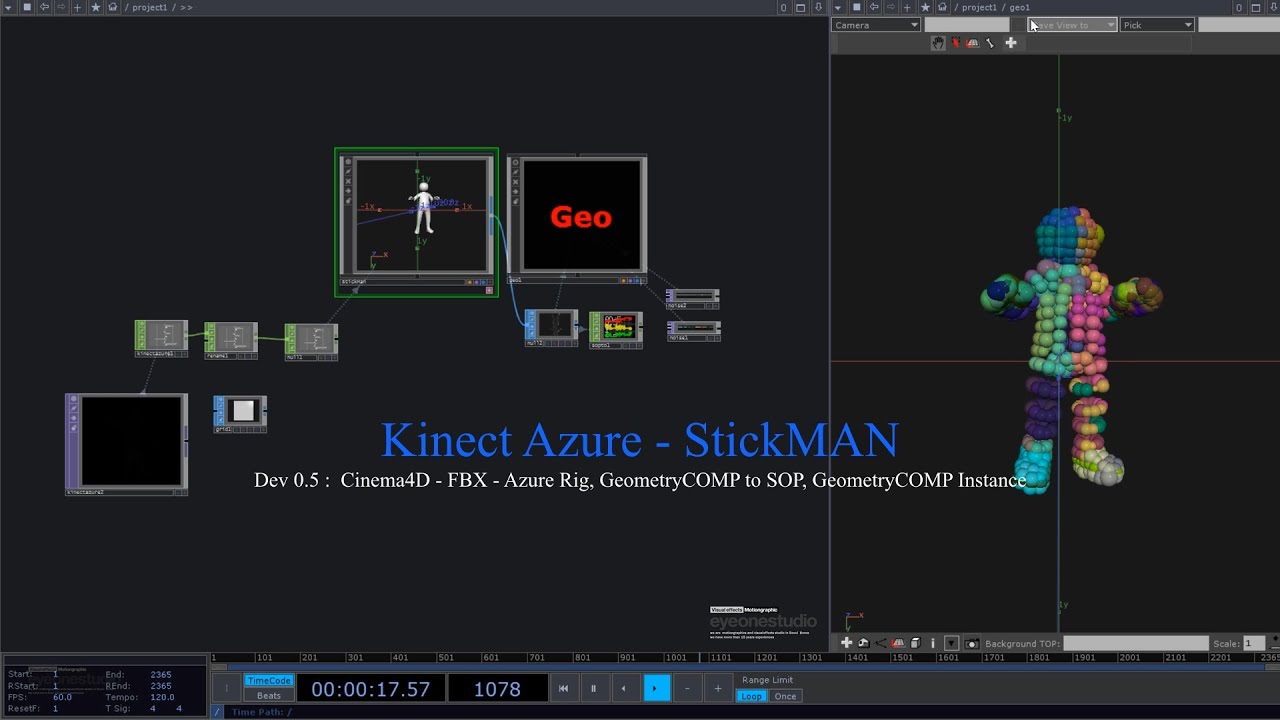Click the highlighted play forward button
The height and width of the screenshot is (720, 1280).
coord(656,688)
